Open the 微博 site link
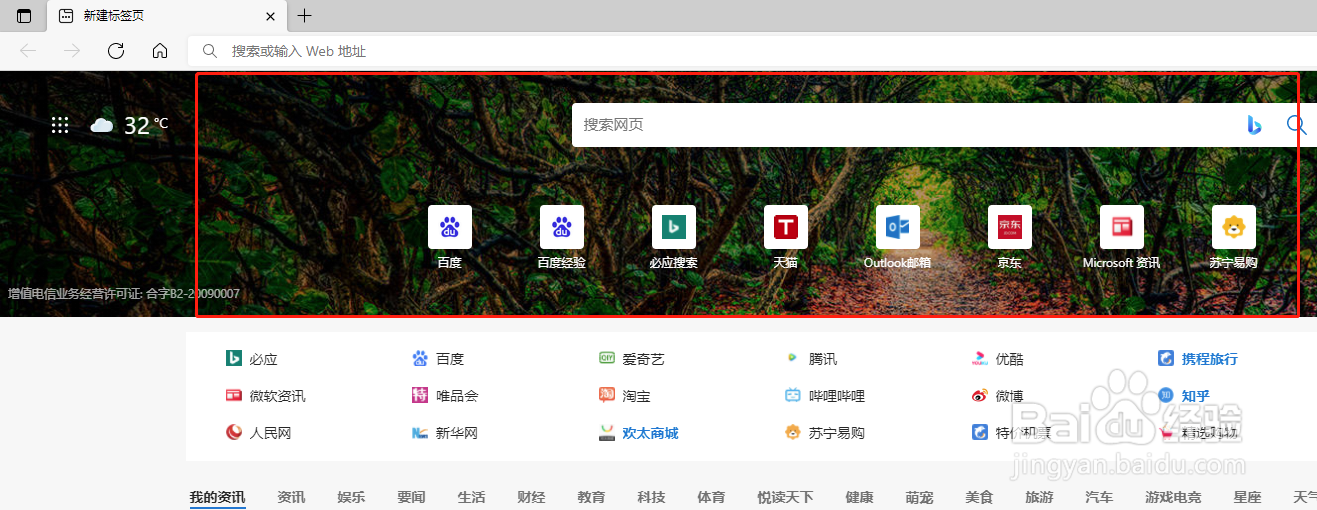 point(998,396)
